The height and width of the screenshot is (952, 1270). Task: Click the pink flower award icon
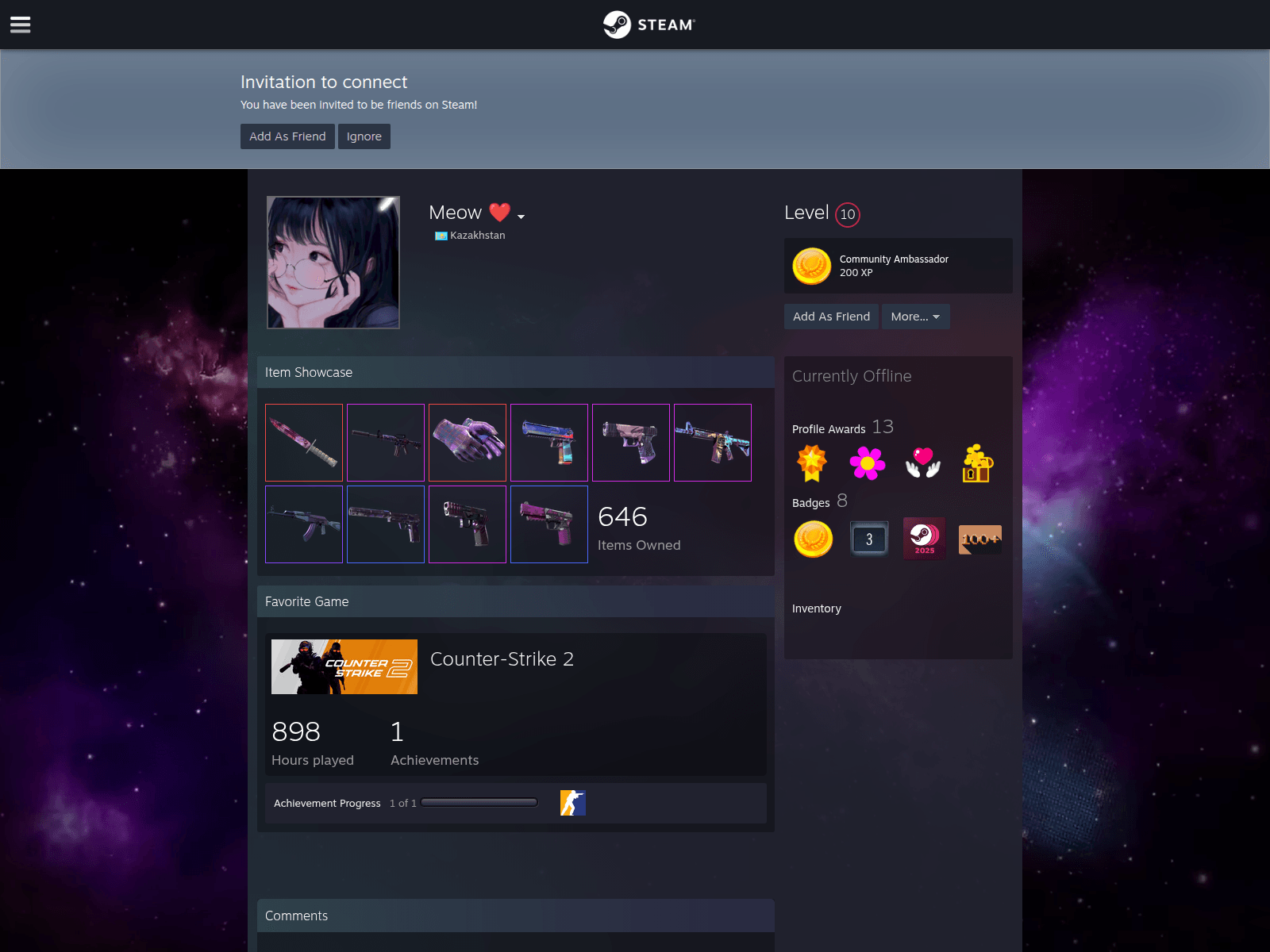click(x=868, y=463)
